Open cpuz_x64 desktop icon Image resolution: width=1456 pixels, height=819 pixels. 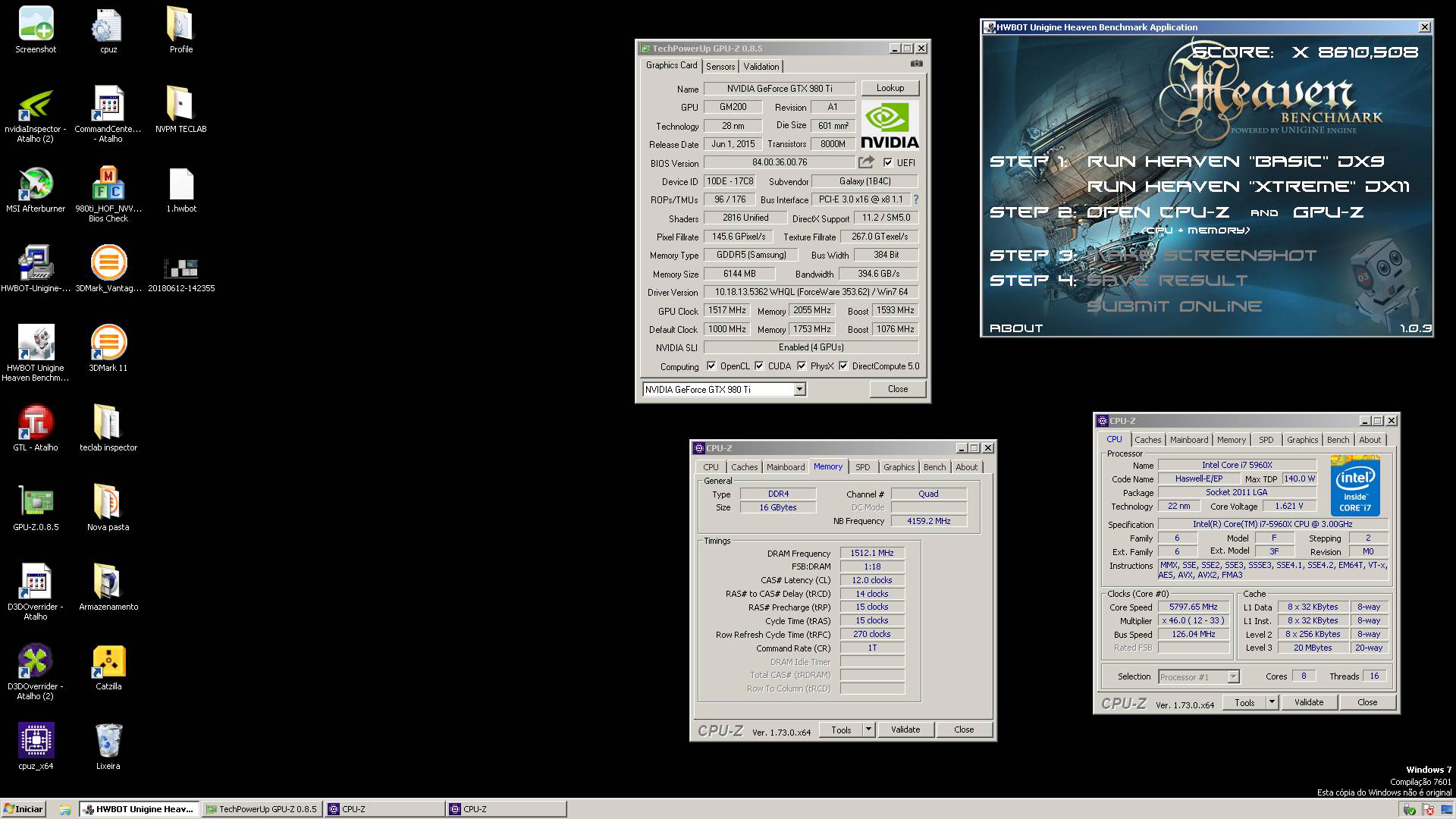[36, 747]
